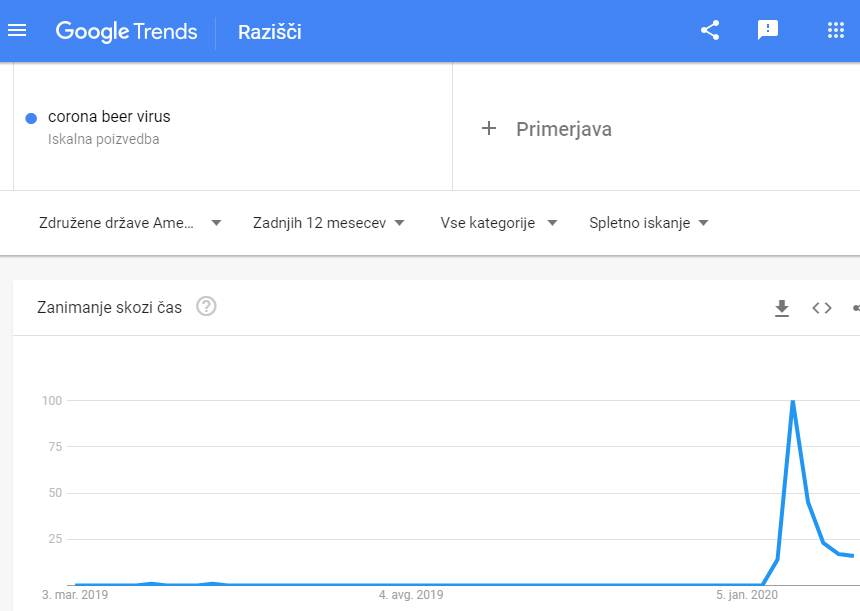This screenshot has height=611, width=860.
Task: Click the embed code icon
Action: [x=822, y=308]
